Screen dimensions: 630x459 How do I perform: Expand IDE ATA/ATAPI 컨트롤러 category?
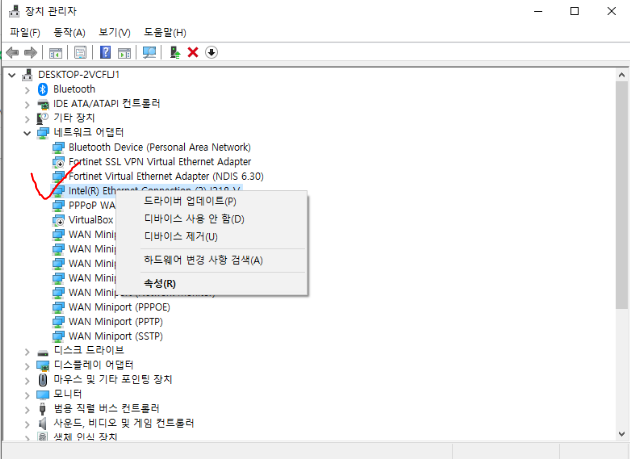27,105
